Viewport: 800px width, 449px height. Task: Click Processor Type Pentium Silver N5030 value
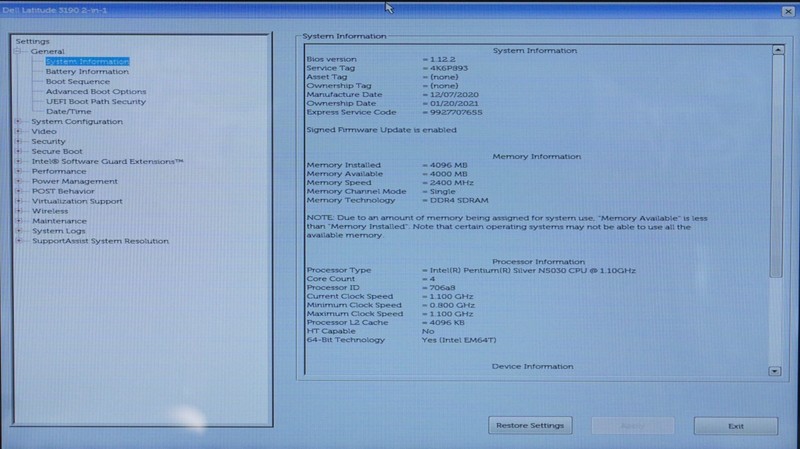(533, 270)
